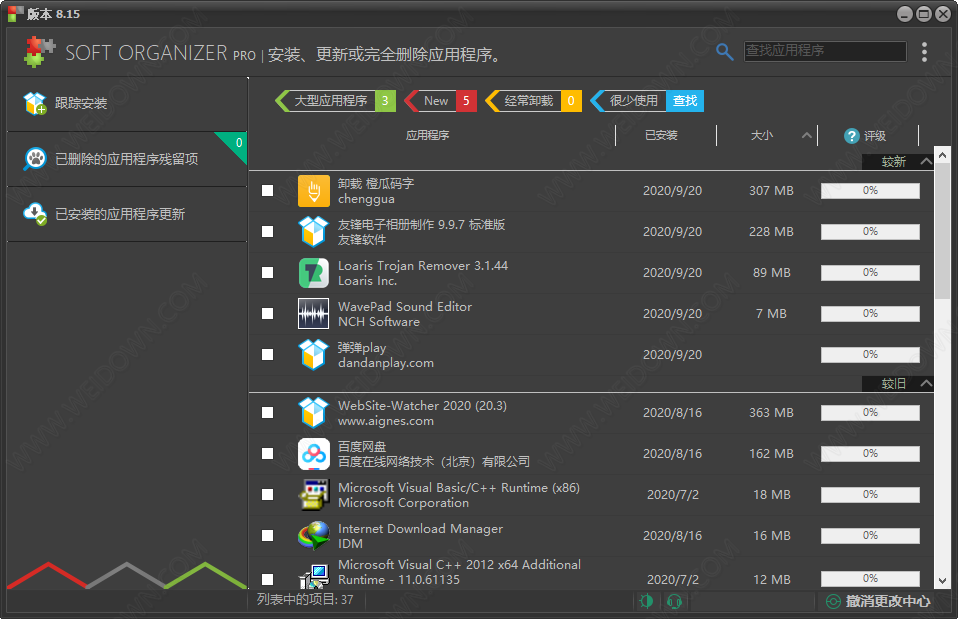The width and height of the screenshot is (958, 619).
Task: Click the scrollbar up arrow
Action: 942,155
